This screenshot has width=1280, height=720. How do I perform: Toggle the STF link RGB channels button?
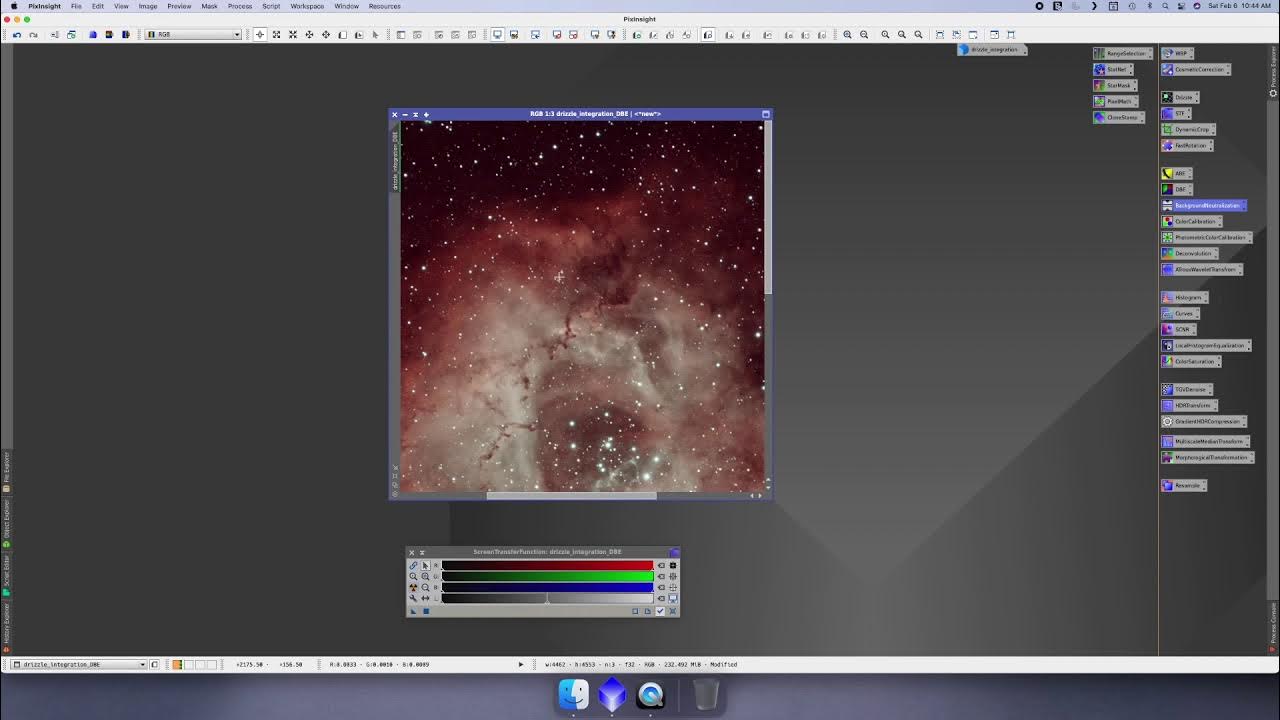point(413,565)
